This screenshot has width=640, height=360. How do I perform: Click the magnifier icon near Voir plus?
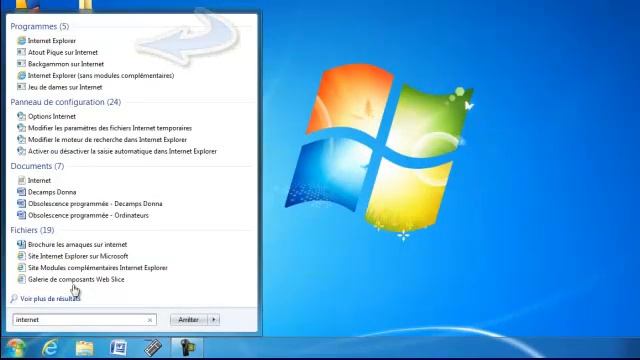14,298
